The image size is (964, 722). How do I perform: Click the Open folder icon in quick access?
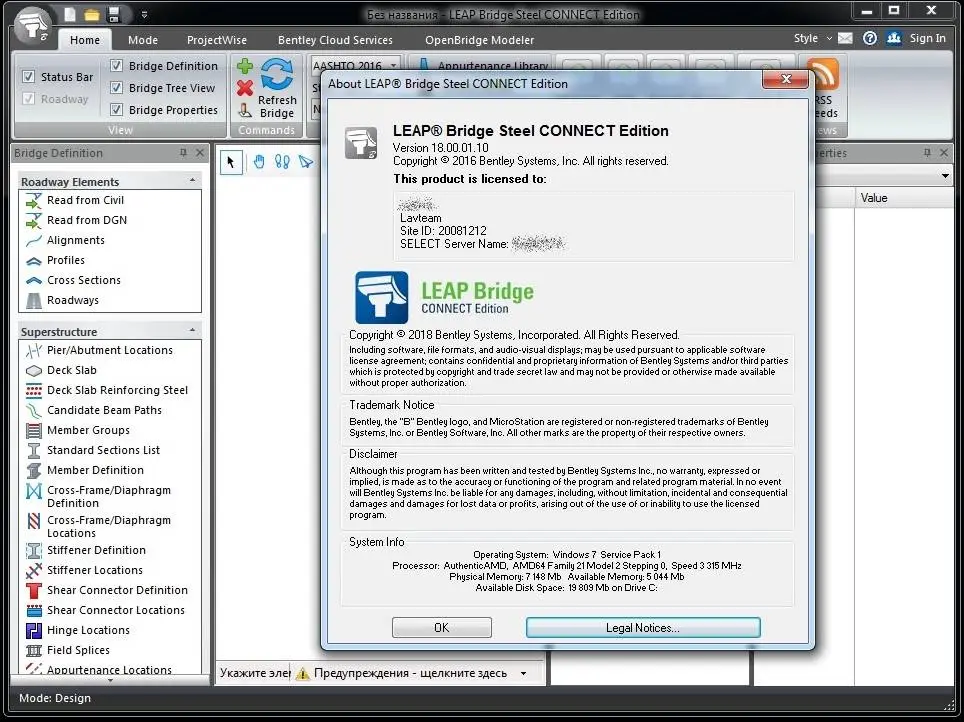92,14
